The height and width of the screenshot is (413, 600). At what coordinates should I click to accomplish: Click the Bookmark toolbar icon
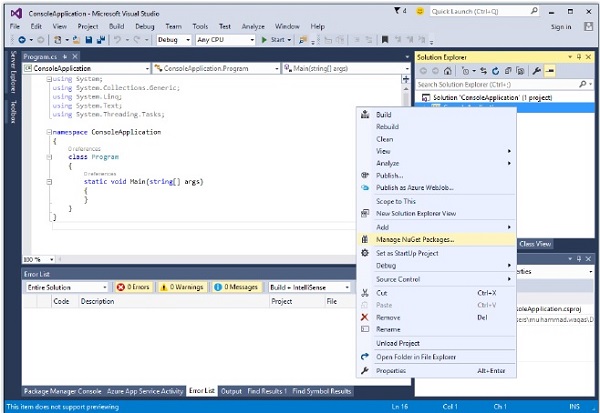pos(385,40)
